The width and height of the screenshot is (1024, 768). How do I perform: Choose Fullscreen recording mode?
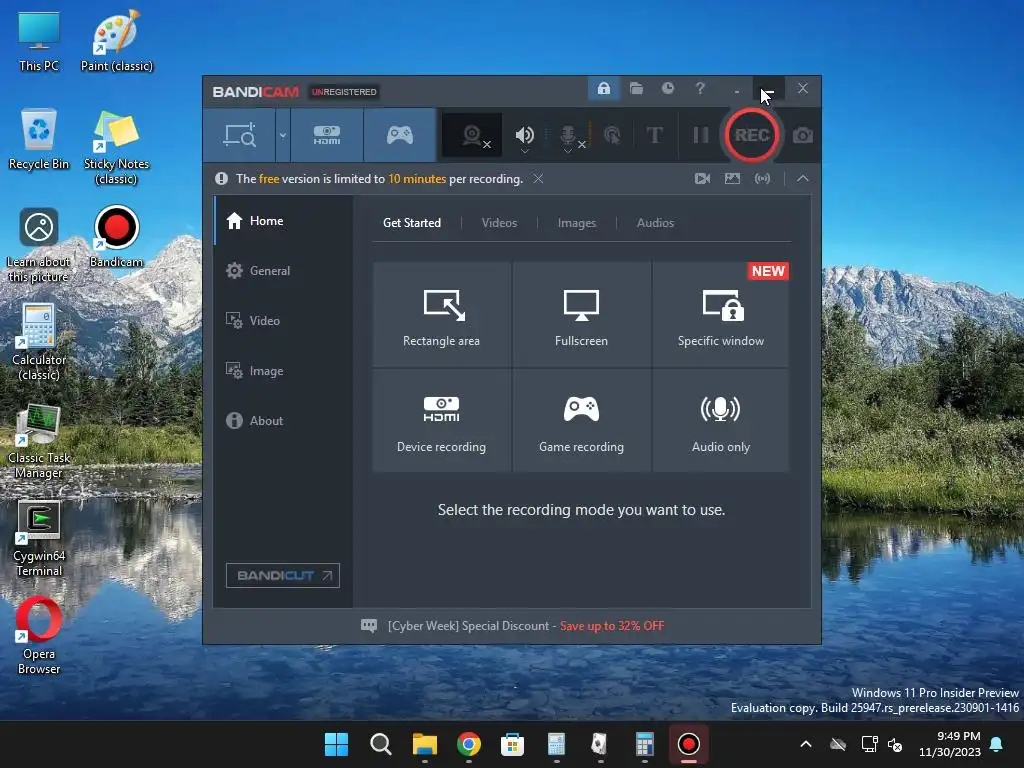point(581,315)
